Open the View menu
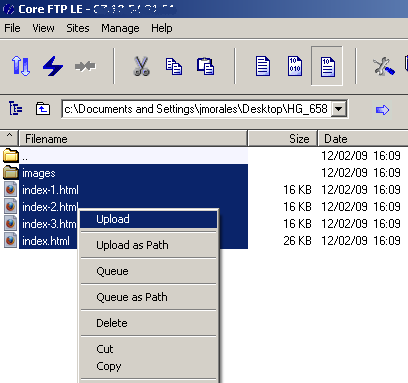 click(43, 28)
